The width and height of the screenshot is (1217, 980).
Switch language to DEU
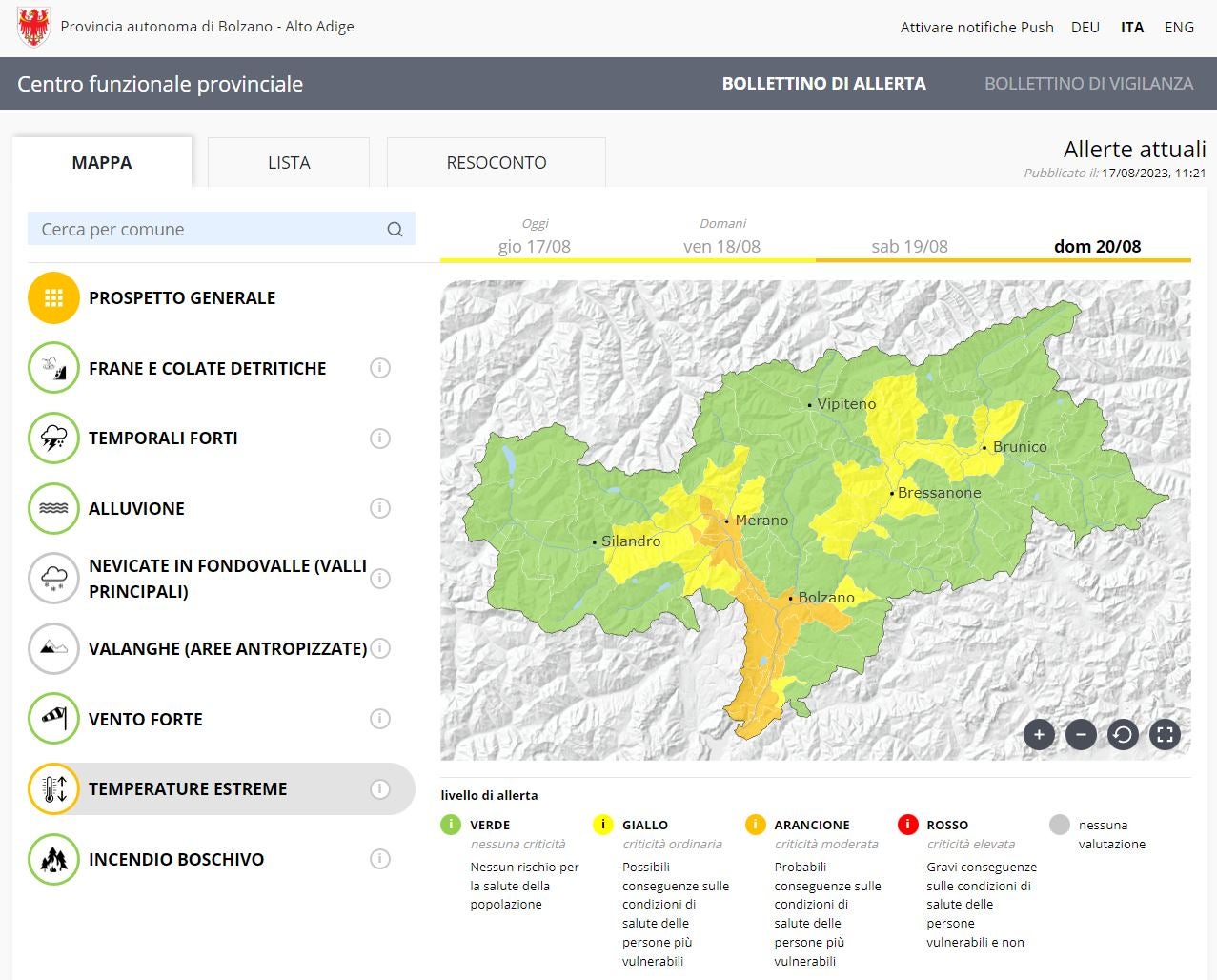[1085, 27]
